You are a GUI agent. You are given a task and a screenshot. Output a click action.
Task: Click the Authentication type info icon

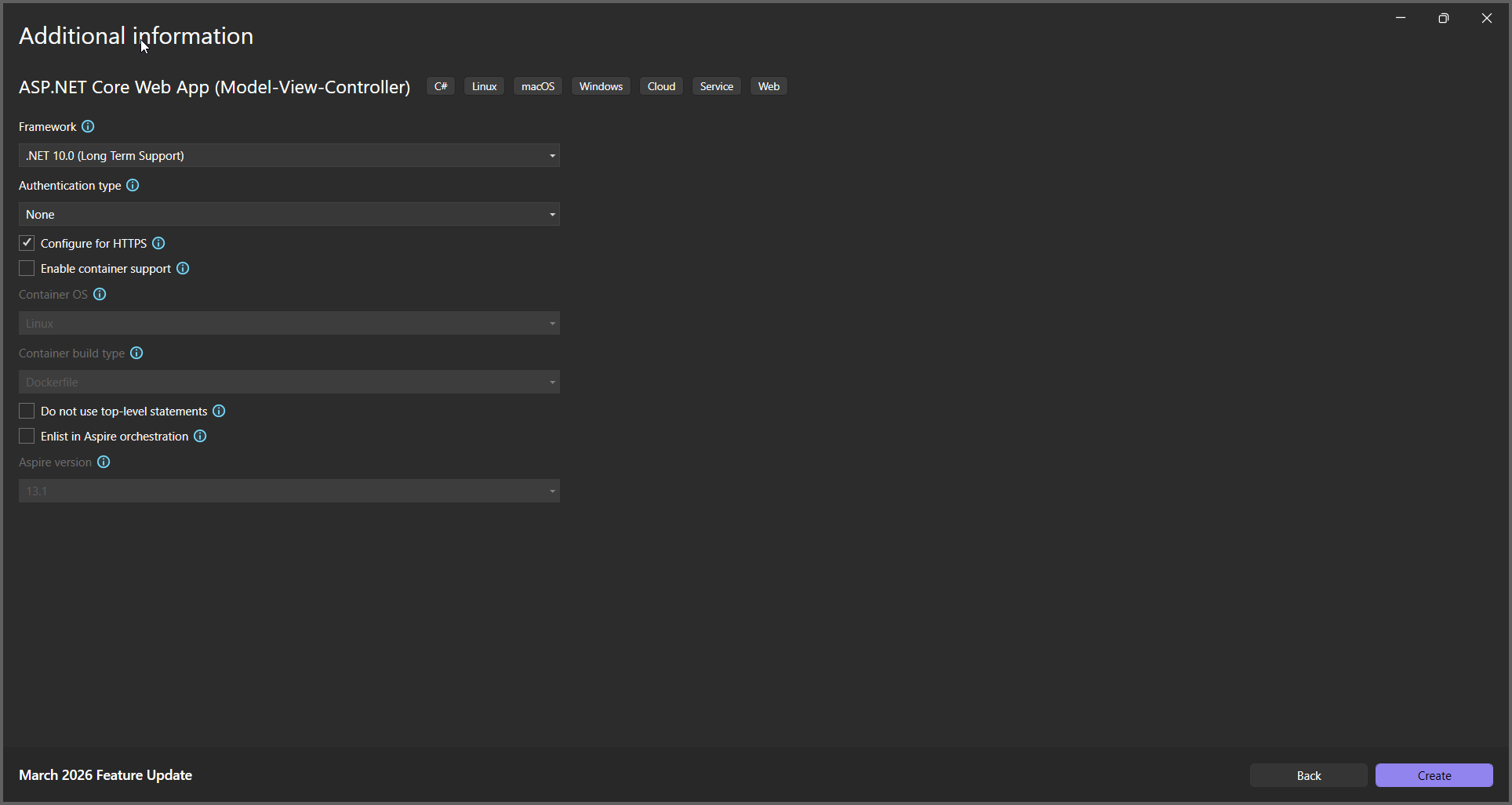133,185
